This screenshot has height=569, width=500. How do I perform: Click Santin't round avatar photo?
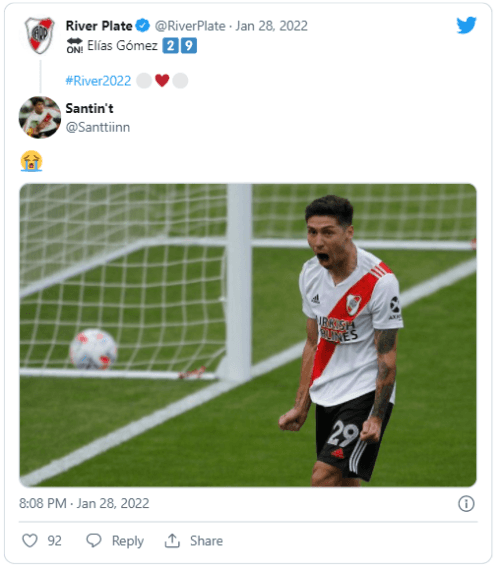[x=40, y=117]
